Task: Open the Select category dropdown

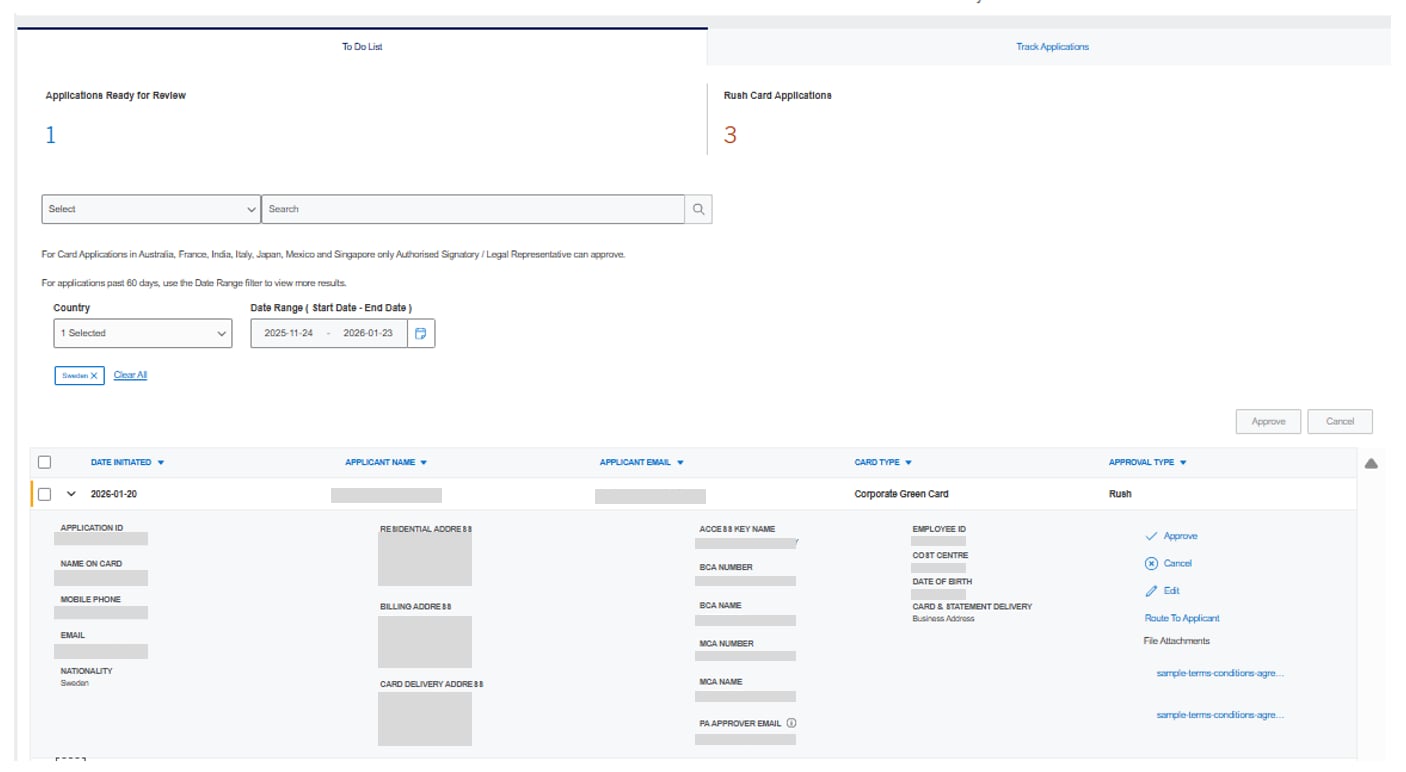Action: (x=150, y=208)
